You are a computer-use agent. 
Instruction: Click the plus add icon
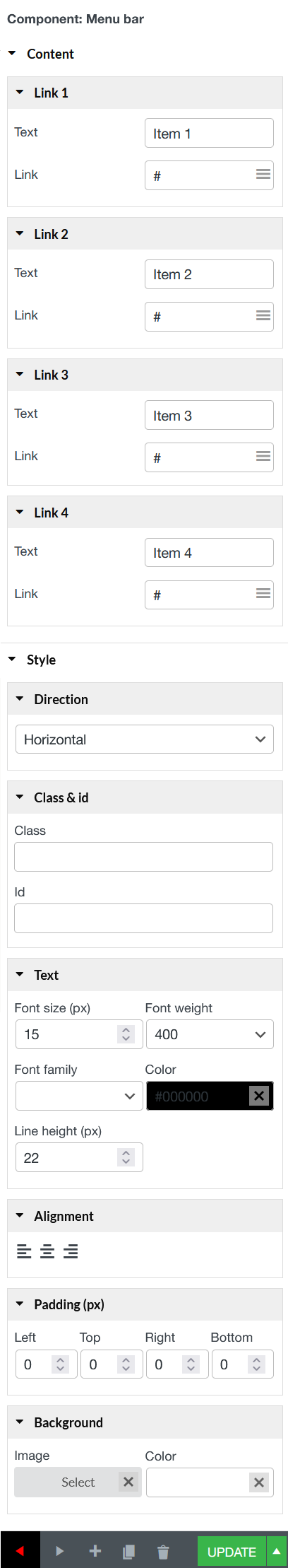coord(95,1551)
